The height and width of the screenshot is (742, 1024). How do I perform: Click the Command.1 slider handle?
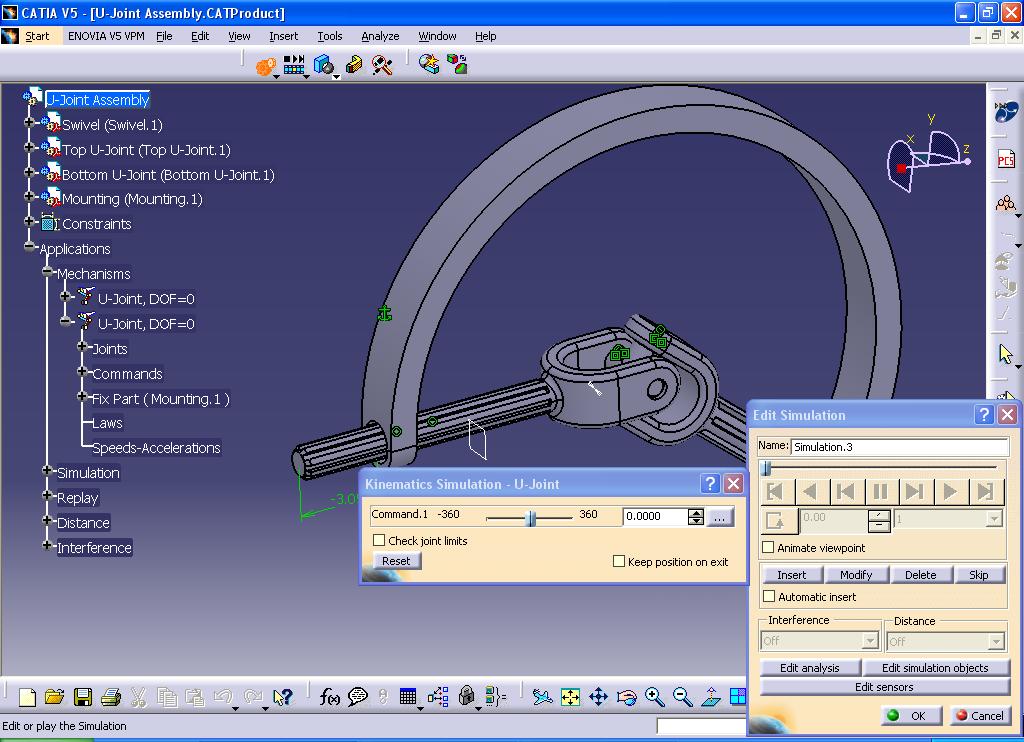point(532,519)
